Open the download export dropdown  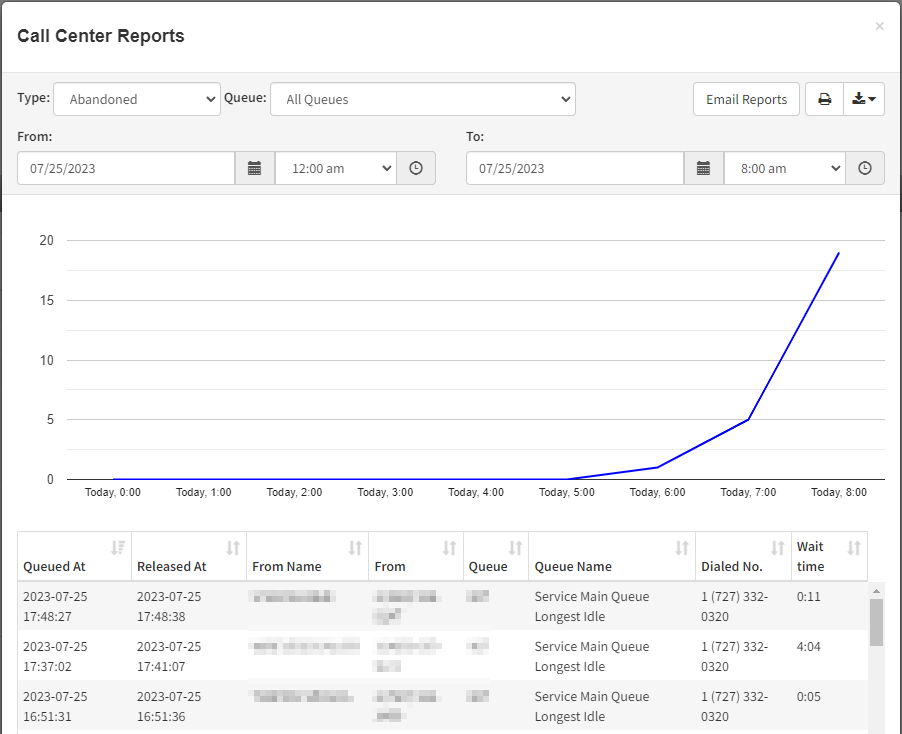coord(864,99)
